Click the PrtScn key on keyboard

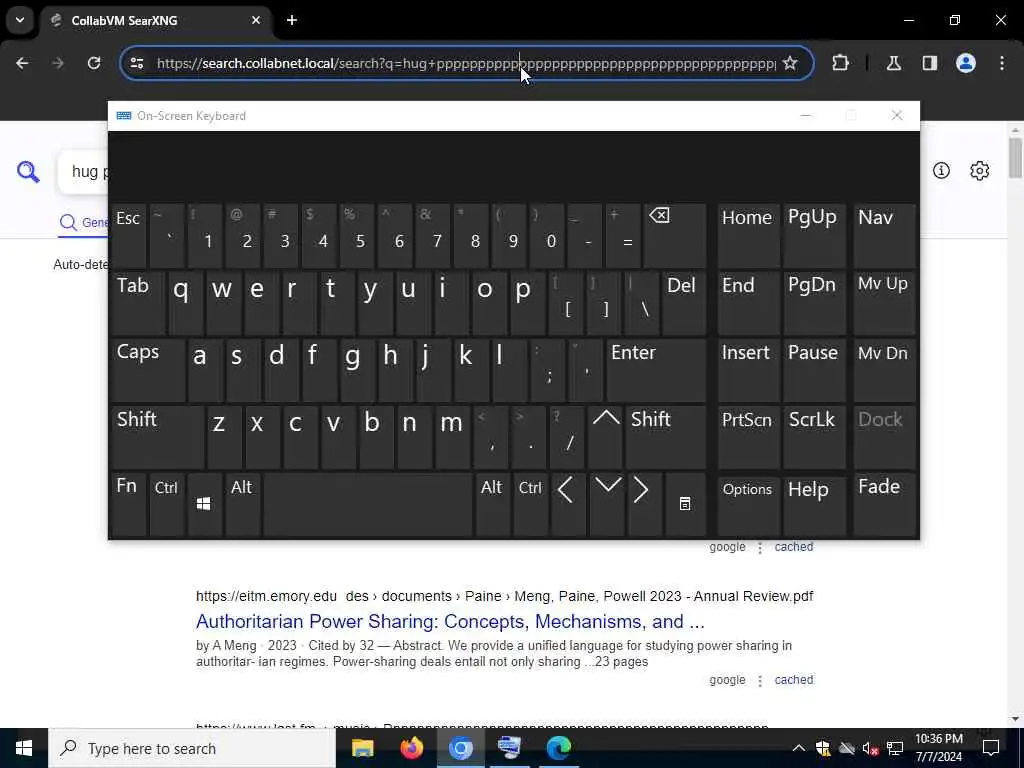(x=748, y=436)
